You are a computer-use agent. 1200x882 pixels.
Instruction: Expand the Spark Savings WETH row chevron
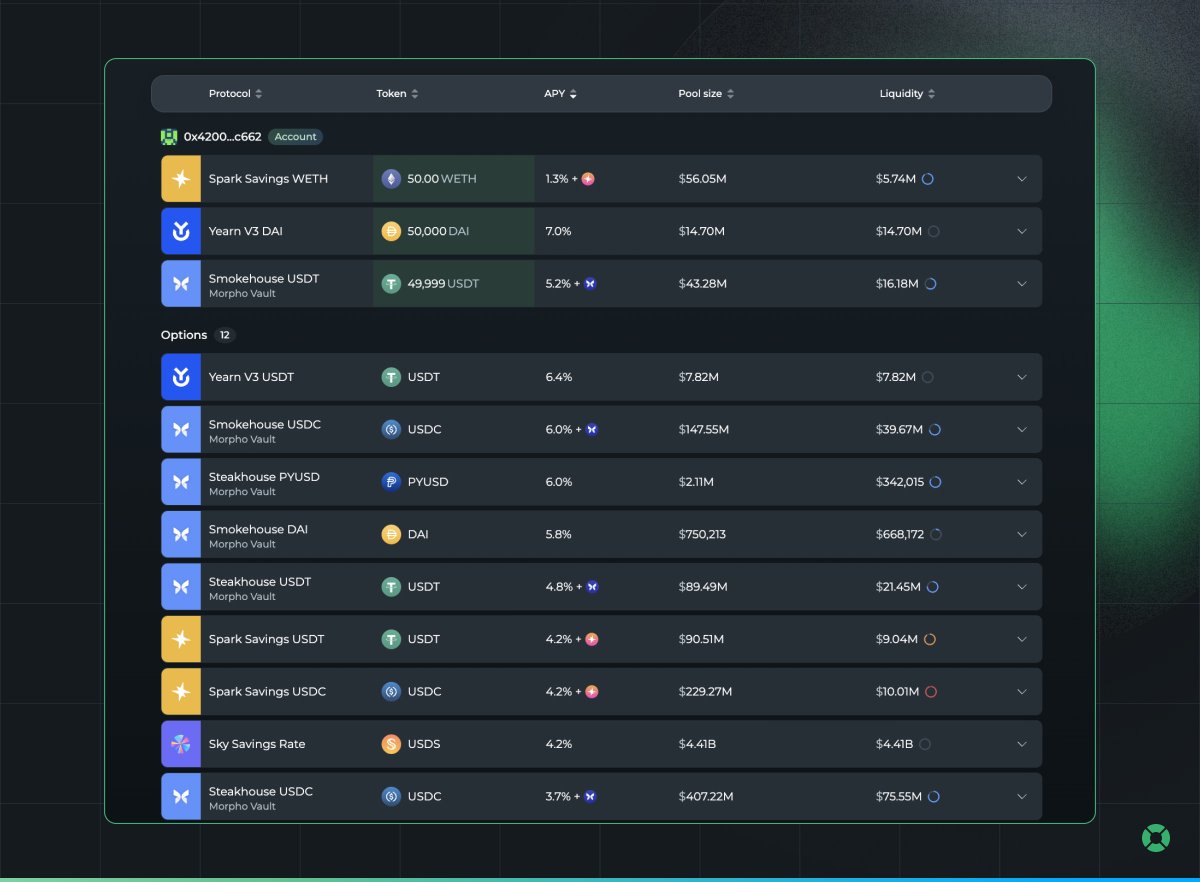click(1021, 179)
